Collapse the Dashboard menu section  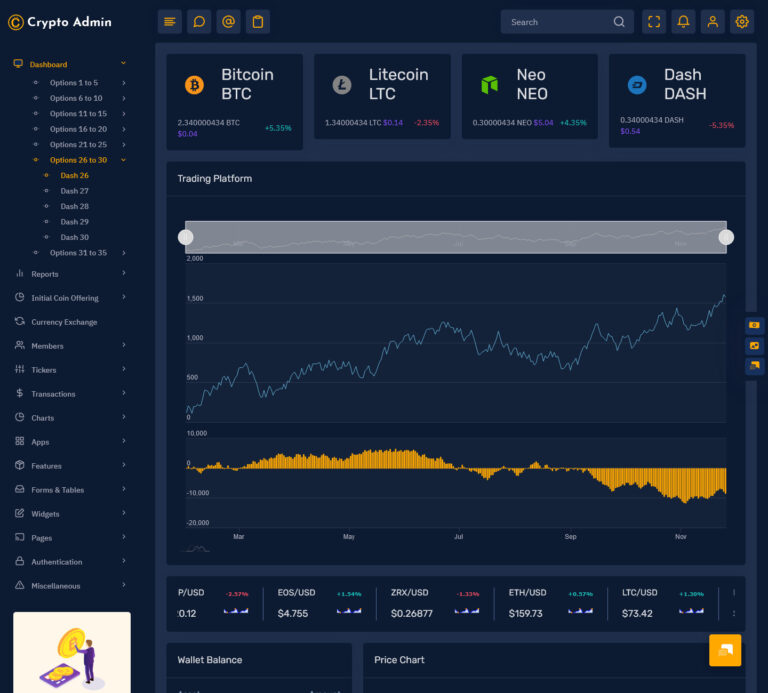tap(70, 64)
